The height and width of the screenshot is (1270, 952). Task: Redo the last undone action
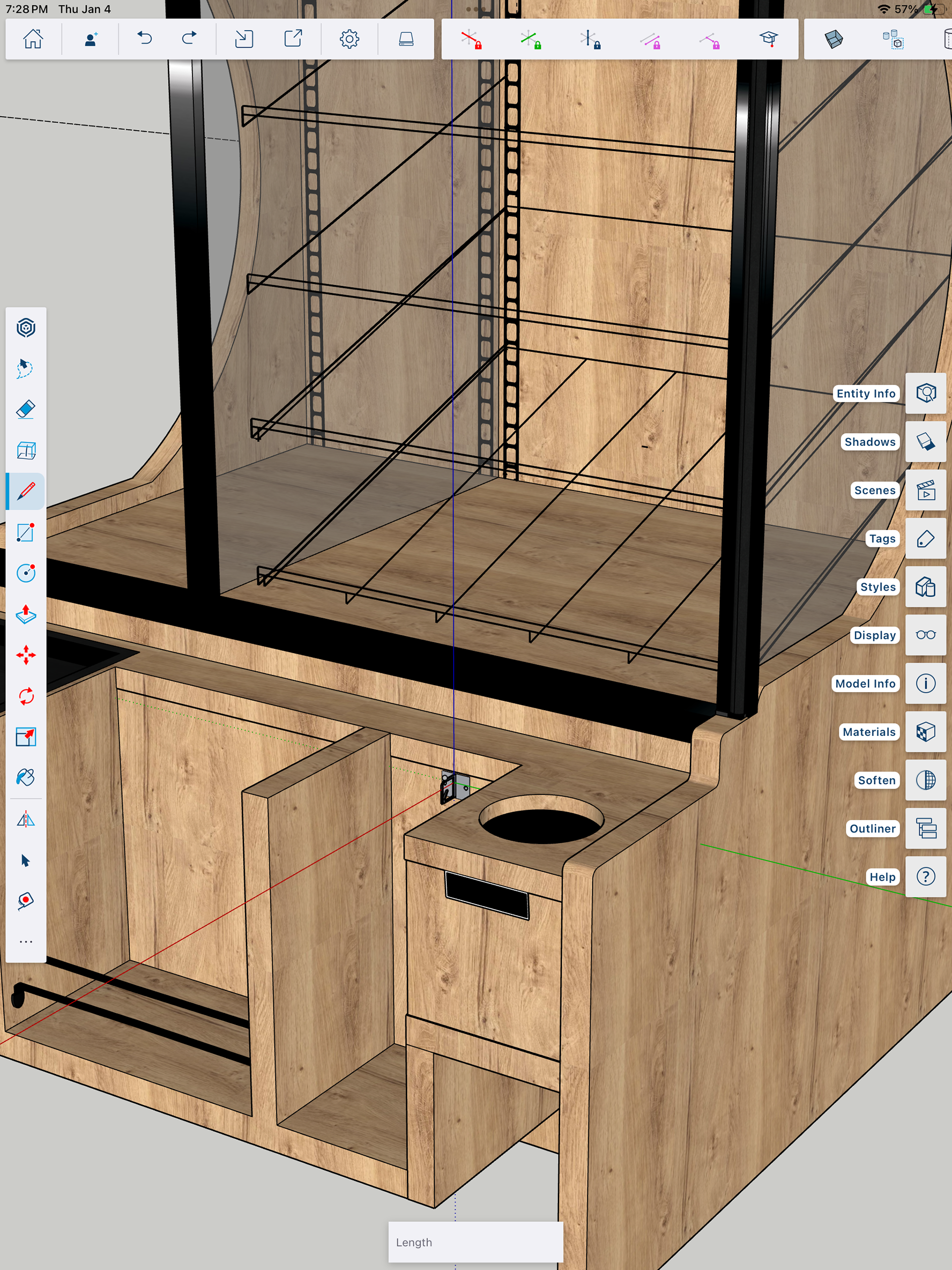click(189, 39)
